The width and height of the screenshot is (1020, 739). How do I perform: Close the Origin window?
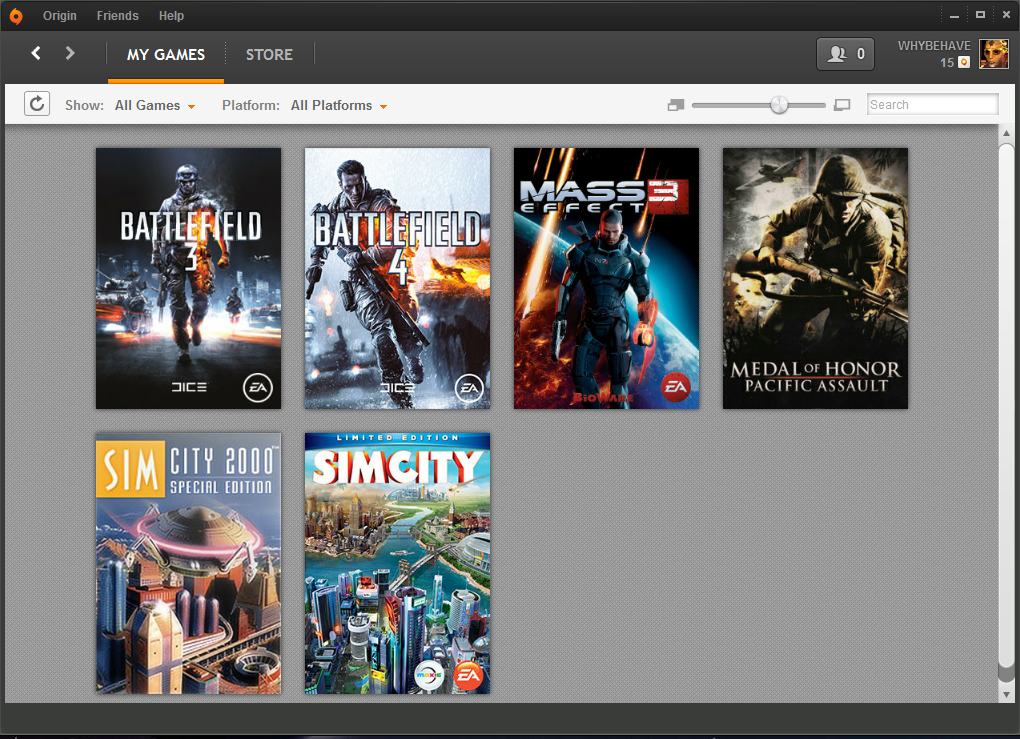tap(1006, 14)
